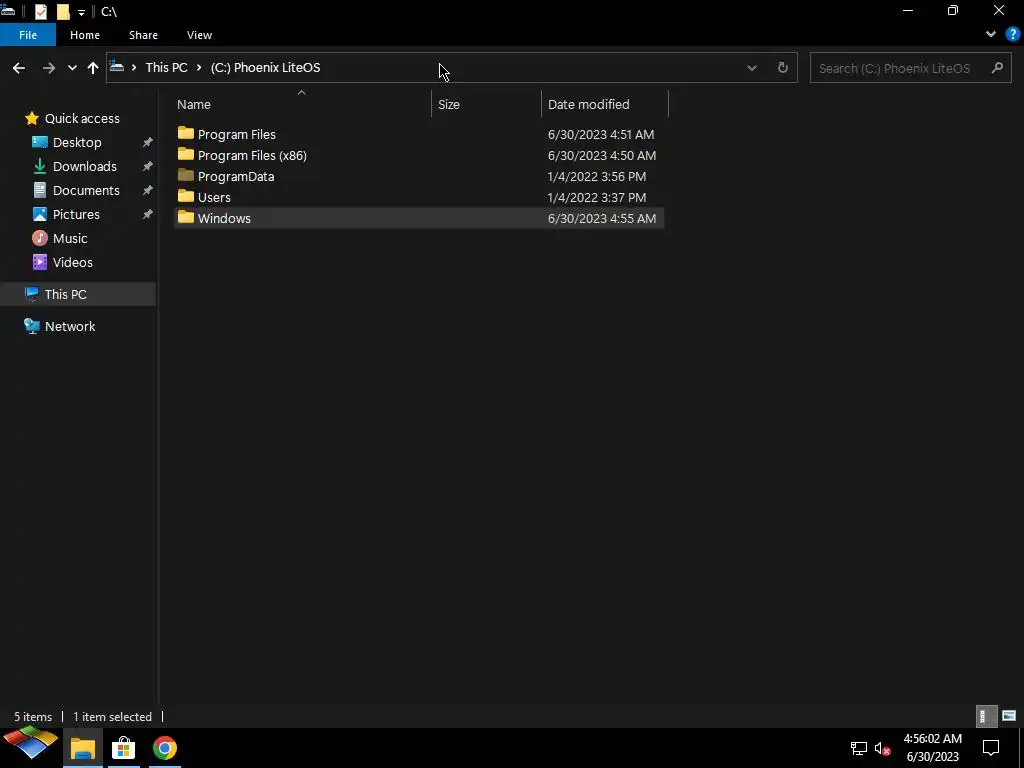Click the date 6/30/2023 4:51 AM
This screenshot has width=1024, height=768.
[x=601, y=135]
